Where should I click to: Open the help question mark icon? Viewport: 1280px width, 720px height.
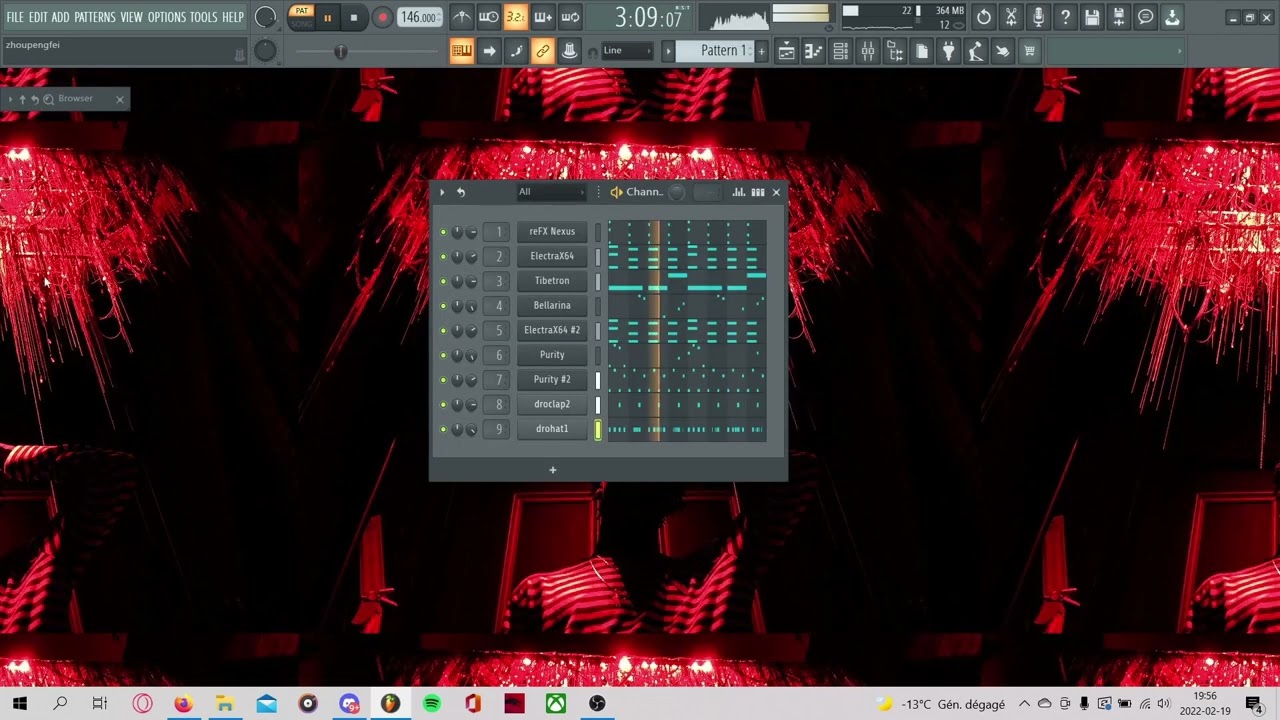click(1065, 17)
